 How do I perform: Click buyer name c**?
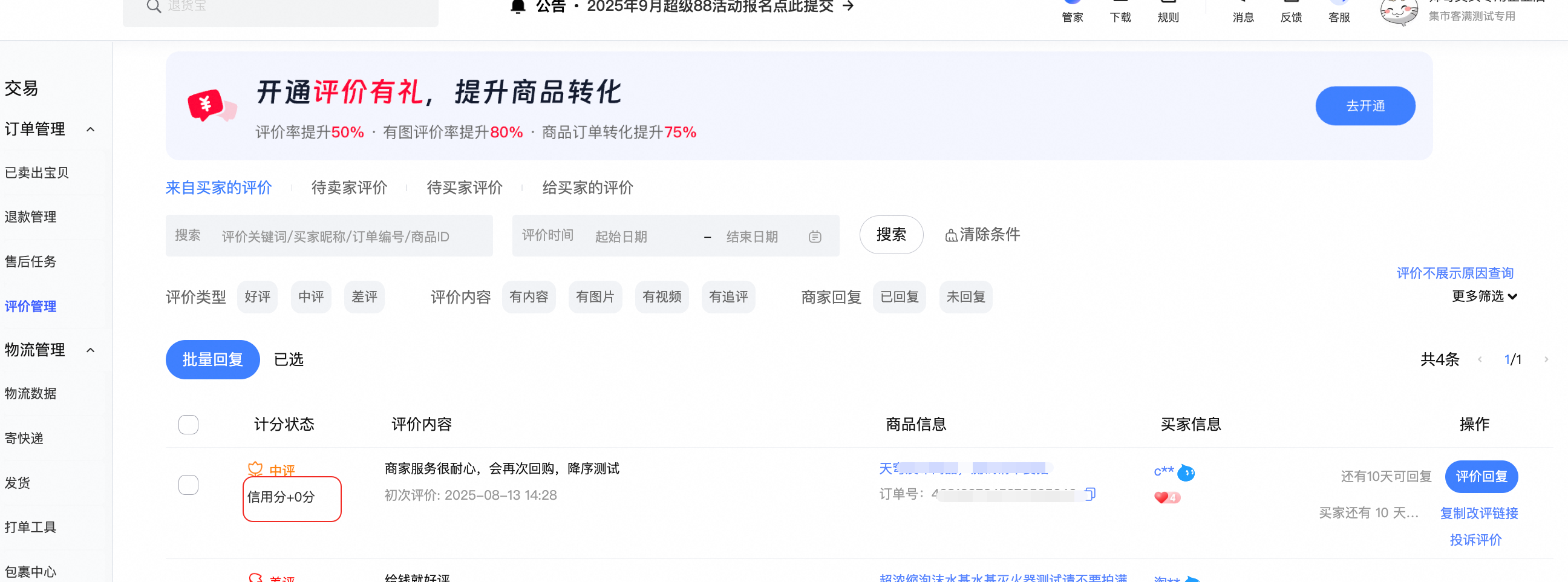click(x=1164, y=471)
